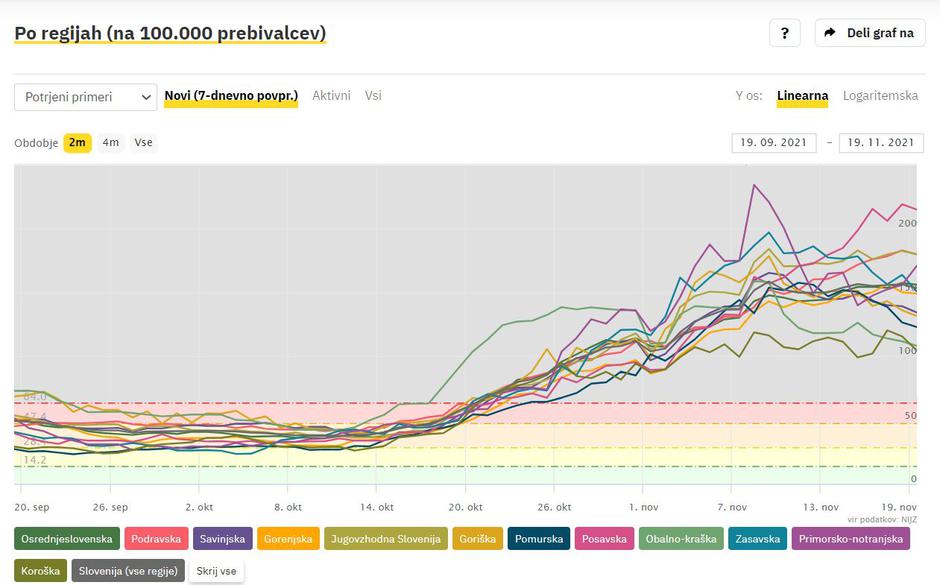Set period to Vse

point(143,143)
